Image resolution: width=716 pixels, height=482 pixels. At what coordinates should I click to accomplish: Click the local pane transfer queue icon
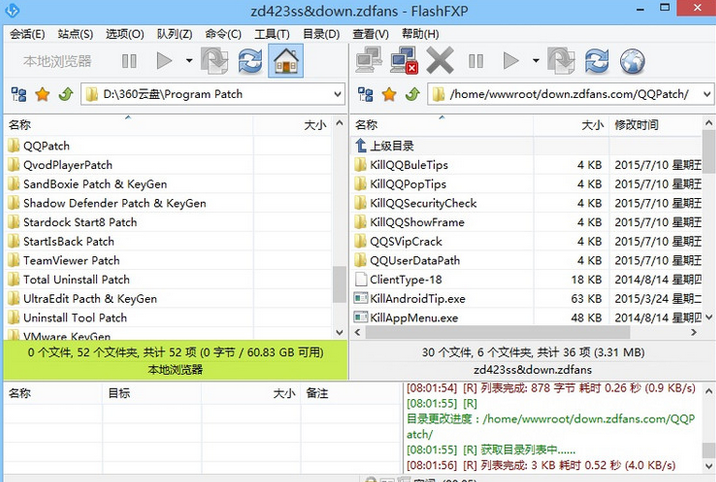(215, 61)
